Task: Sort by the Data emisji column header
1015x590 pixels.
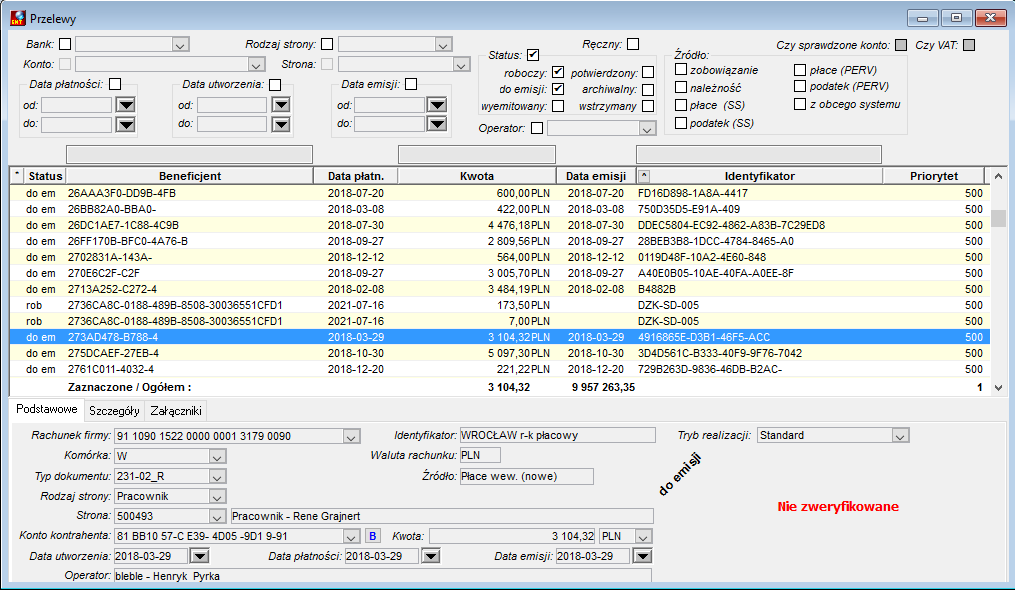Action: [596, 176]
